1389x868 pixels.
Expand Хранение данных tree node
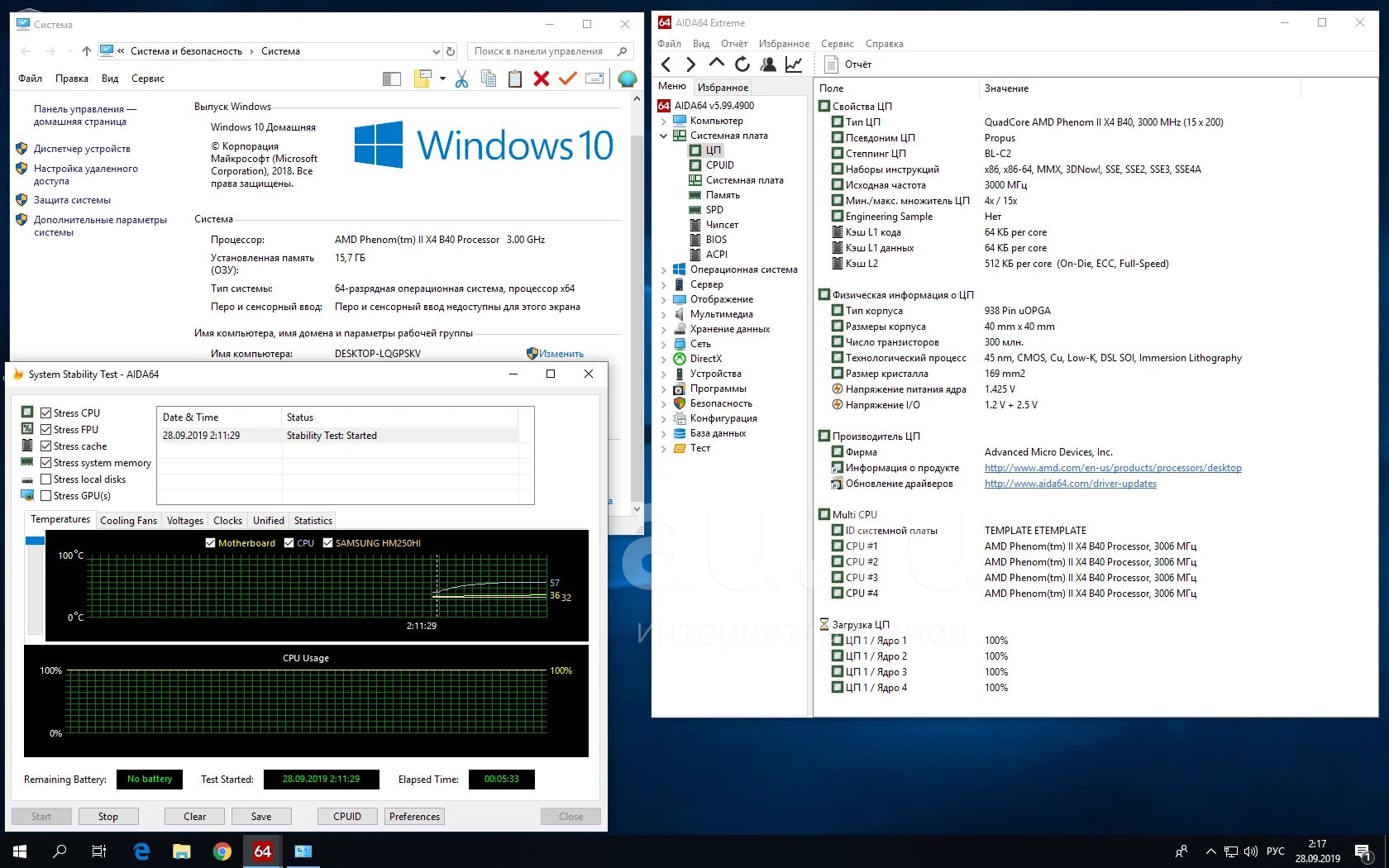pos(663,329)
